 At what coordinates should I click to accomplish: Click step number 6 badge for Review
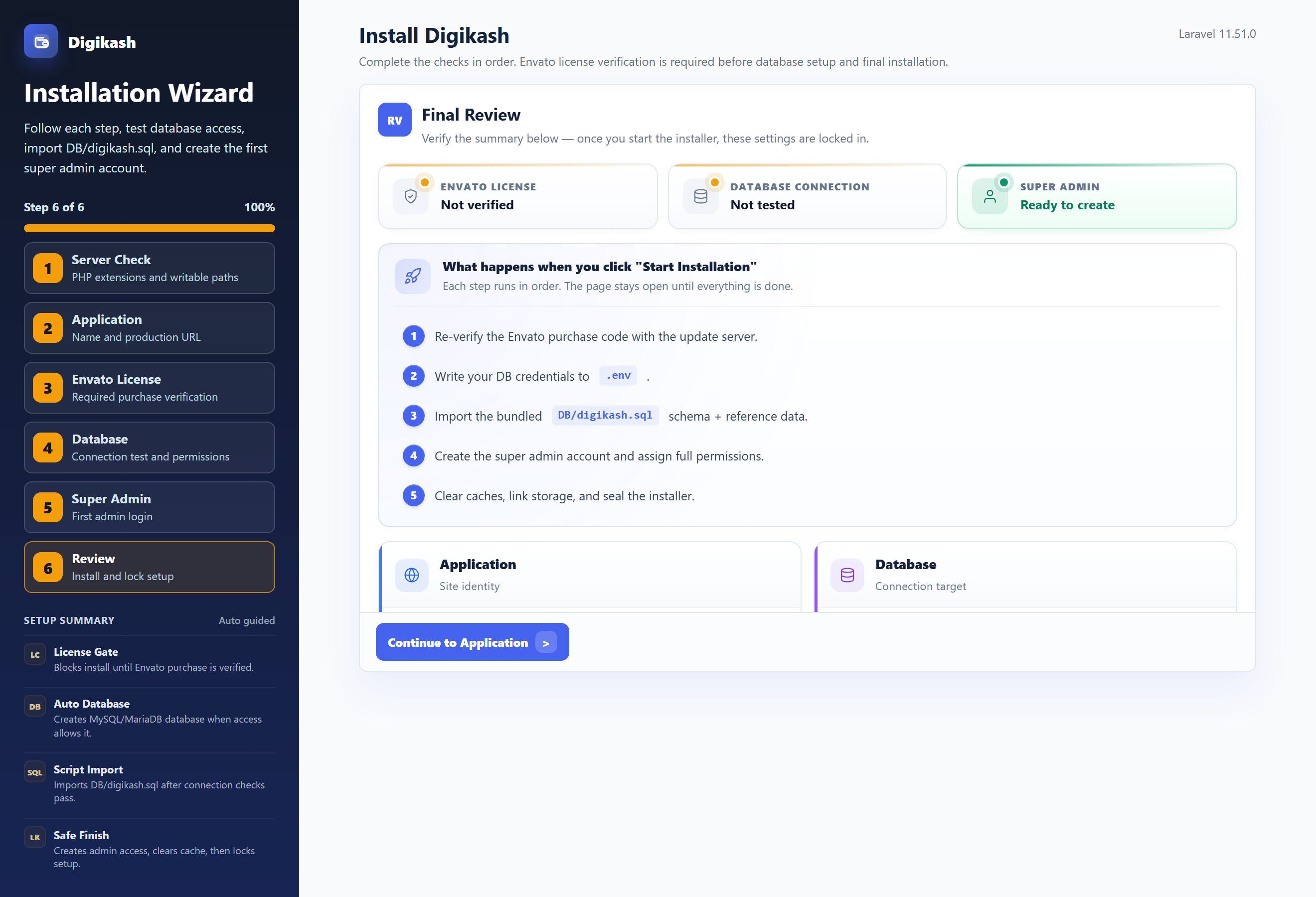[47, 568]
